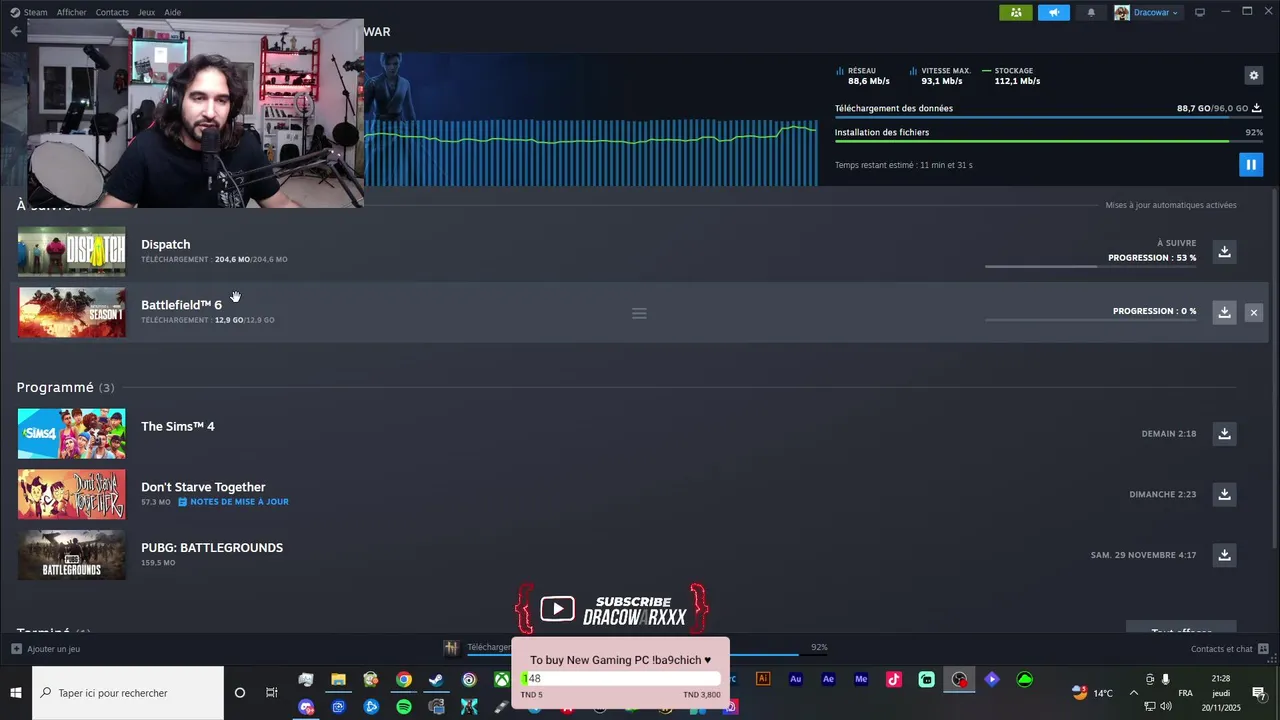Select The Sims 4 thumbnail
The width and height of the screenshot is (1280, 720).
pos(72,433)
